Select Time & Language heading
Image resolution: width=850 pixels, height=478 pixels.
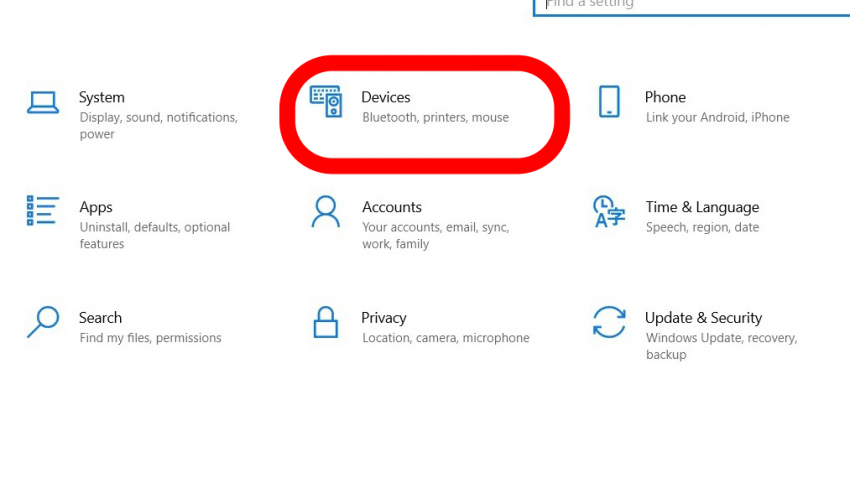tap(702, 208)
